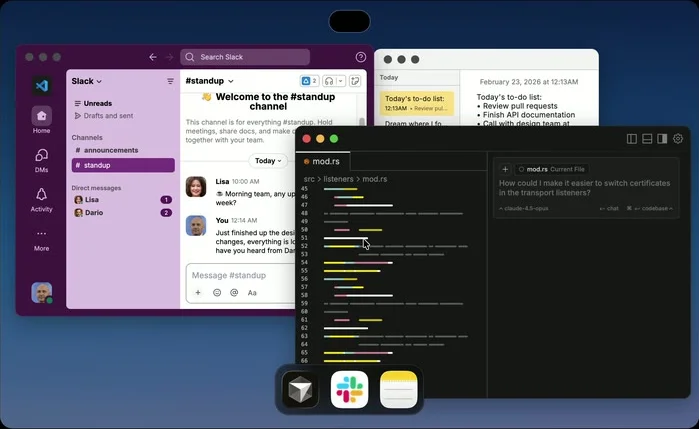
Task: Click the mod.rs Current File context chip
Action: pyautogui.click(x=551, y=169)
